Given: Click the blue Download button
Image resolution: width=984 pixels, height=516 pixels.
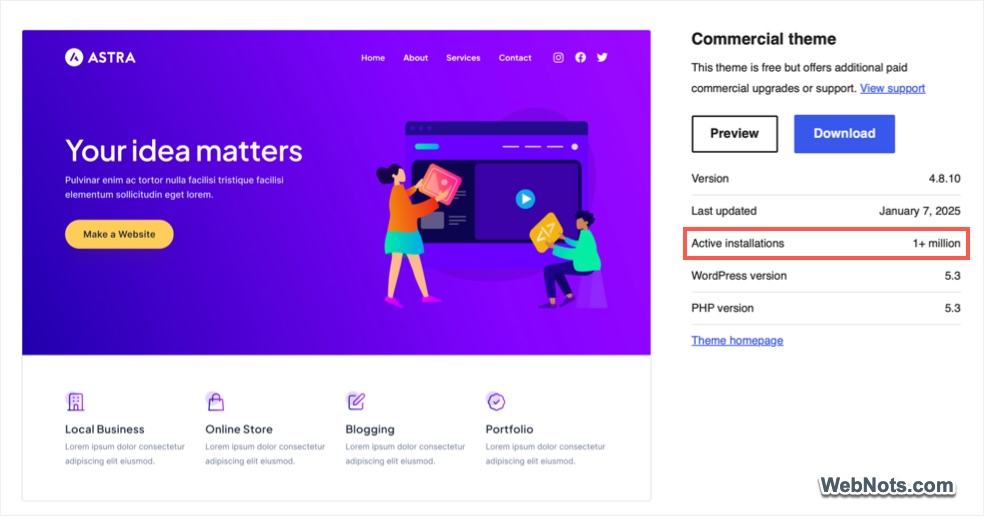Looking at the screenshot, I should click(844, 134).
